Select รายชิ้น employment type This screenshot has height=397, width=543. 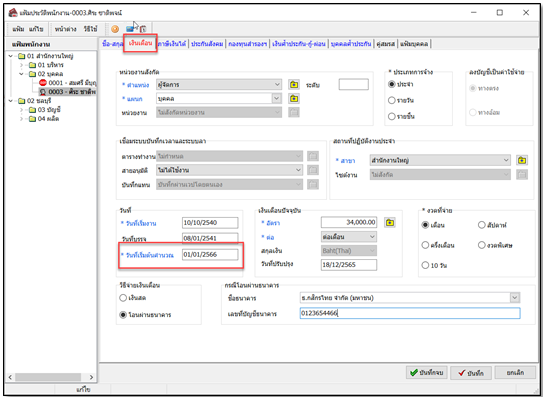tap(392, 116)
